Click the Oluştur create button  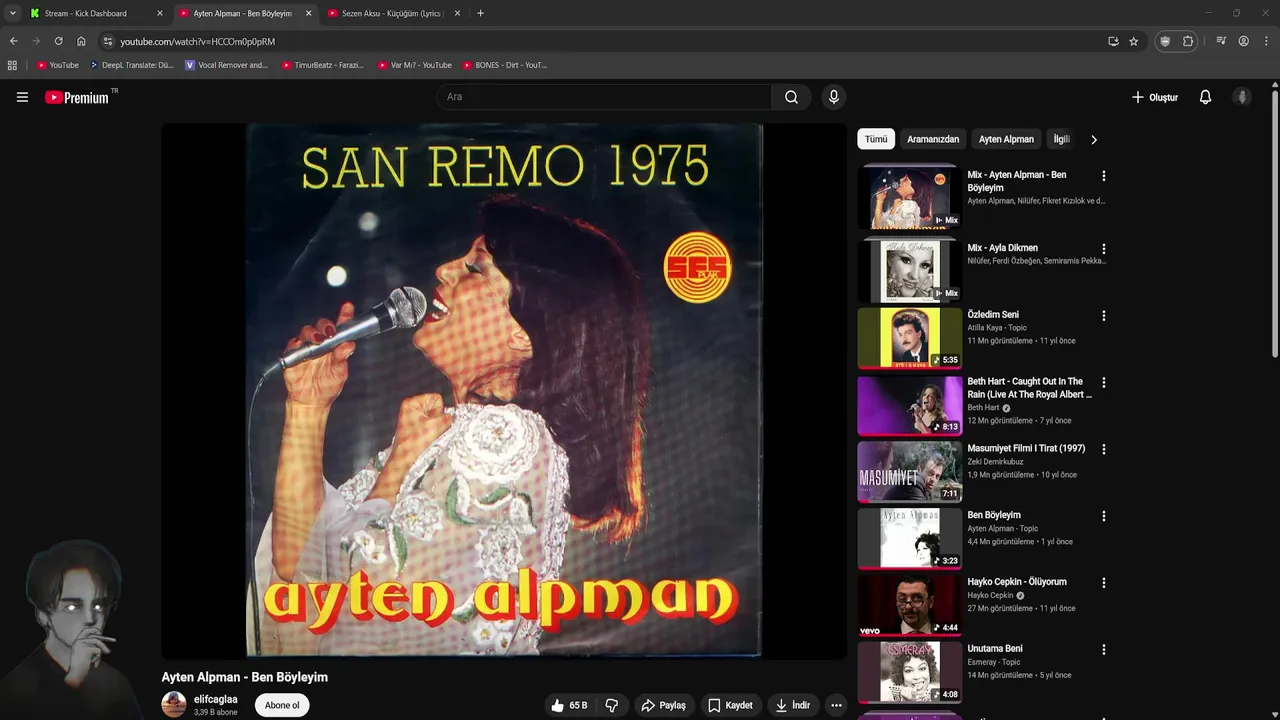[1155, 97]
